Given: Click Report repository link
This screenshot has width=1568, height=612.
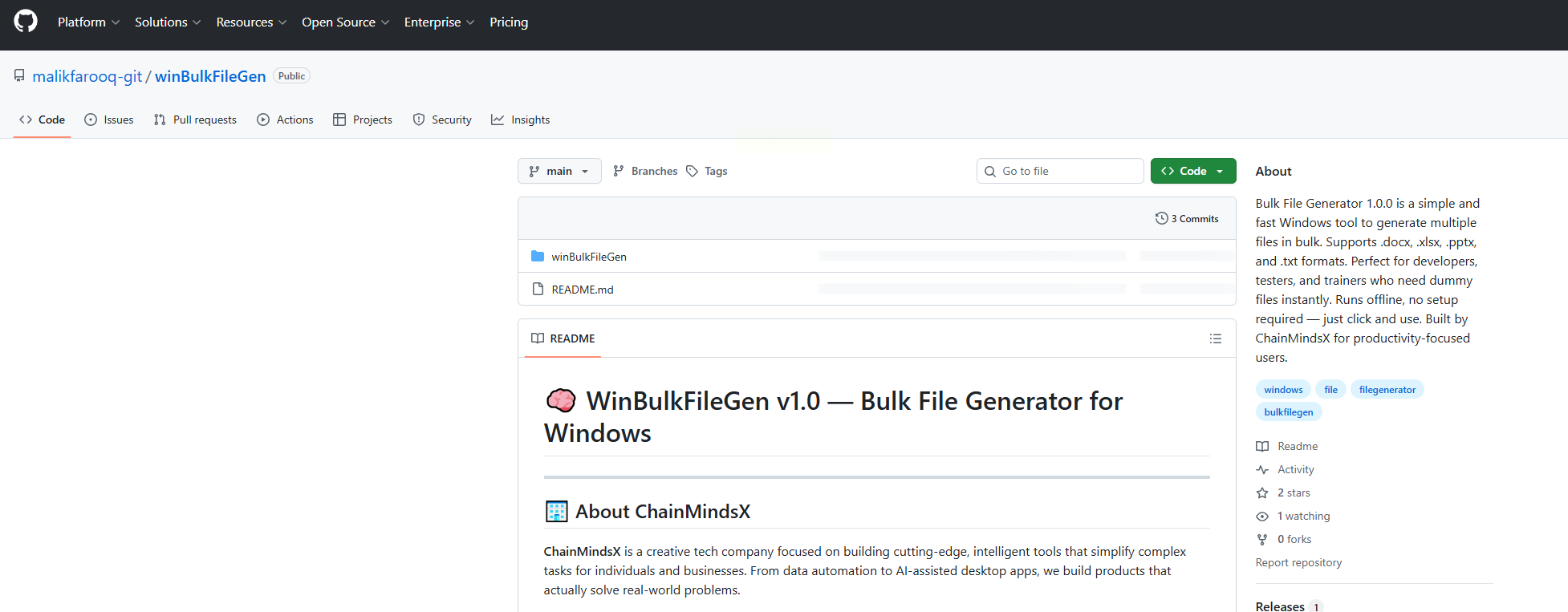Looking at the screenshot, I should point(1298,563).
